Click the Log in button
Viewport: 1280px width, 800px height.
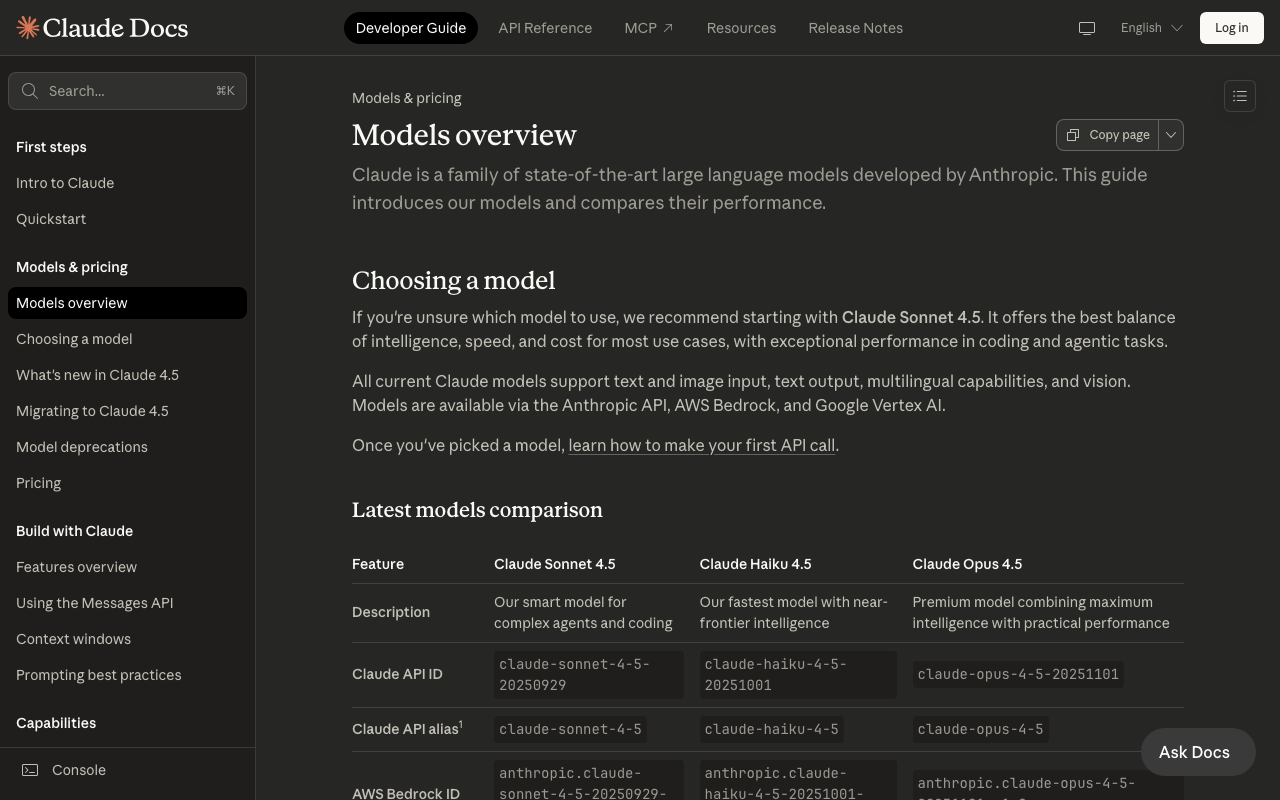pos(1232,28)
